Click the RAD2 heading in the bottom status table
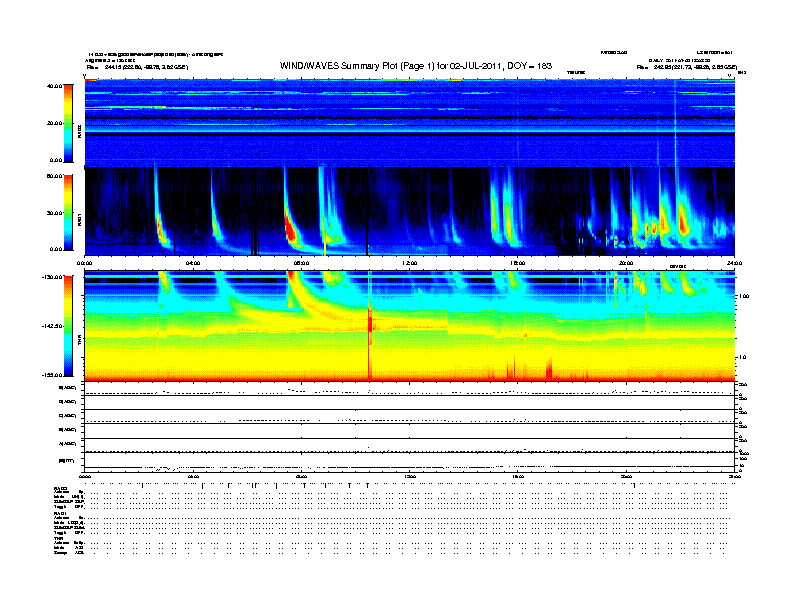Screen dimensions: 792x612 pyautogui.click(x=61, y=488)
